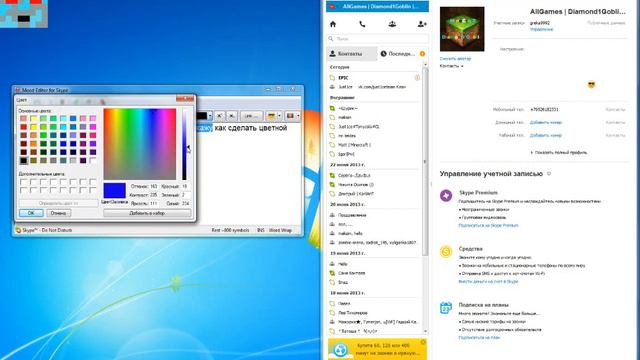Toggle Word Wrap in Mood Editor status bar
The image size is (640, 360).
280,230
